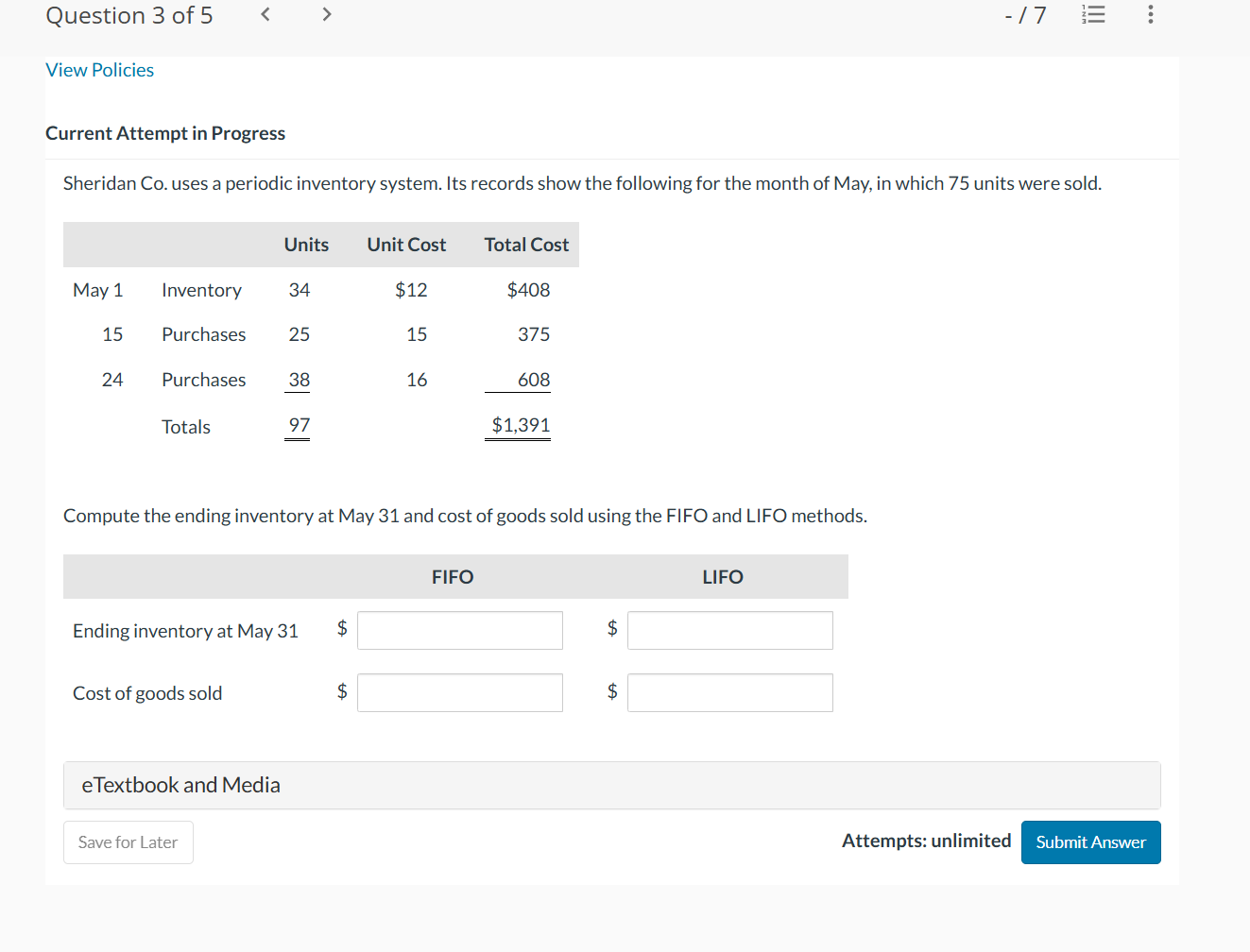The image size is (1250, 952).
Task: Click the Save for Later button
Action: [128, 842]
